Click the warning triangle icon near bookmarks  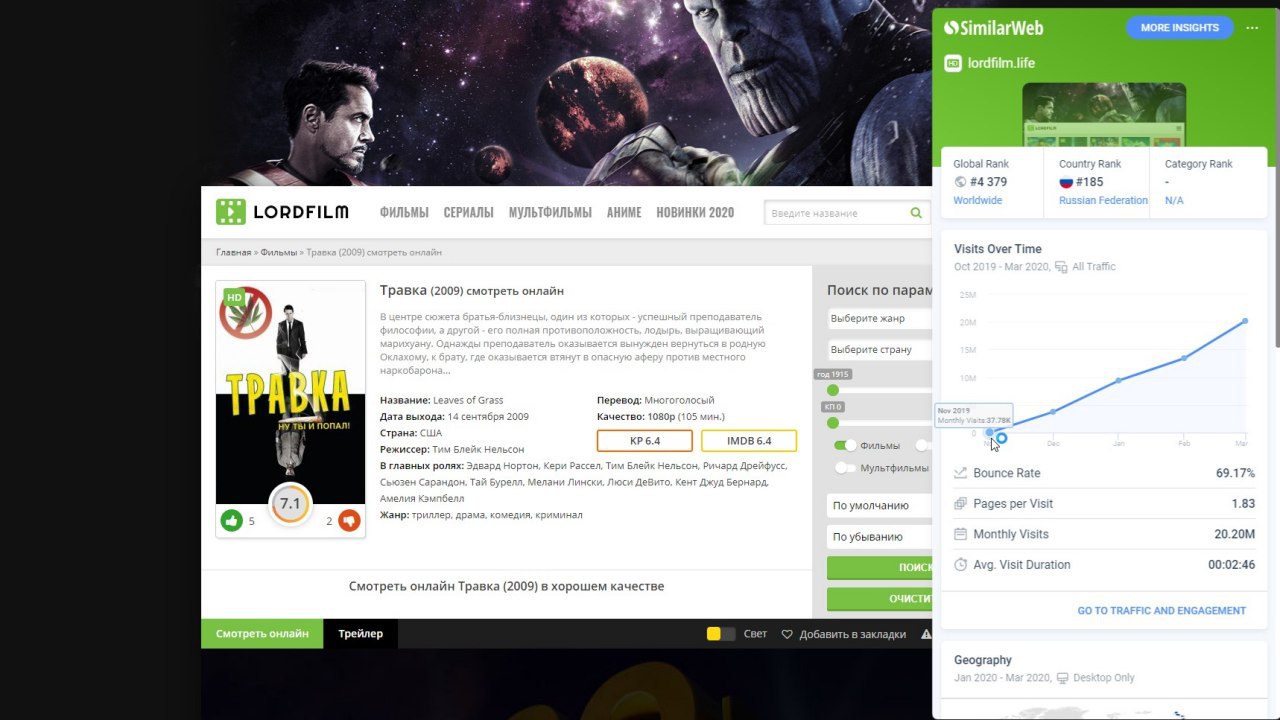coord(926,634)
